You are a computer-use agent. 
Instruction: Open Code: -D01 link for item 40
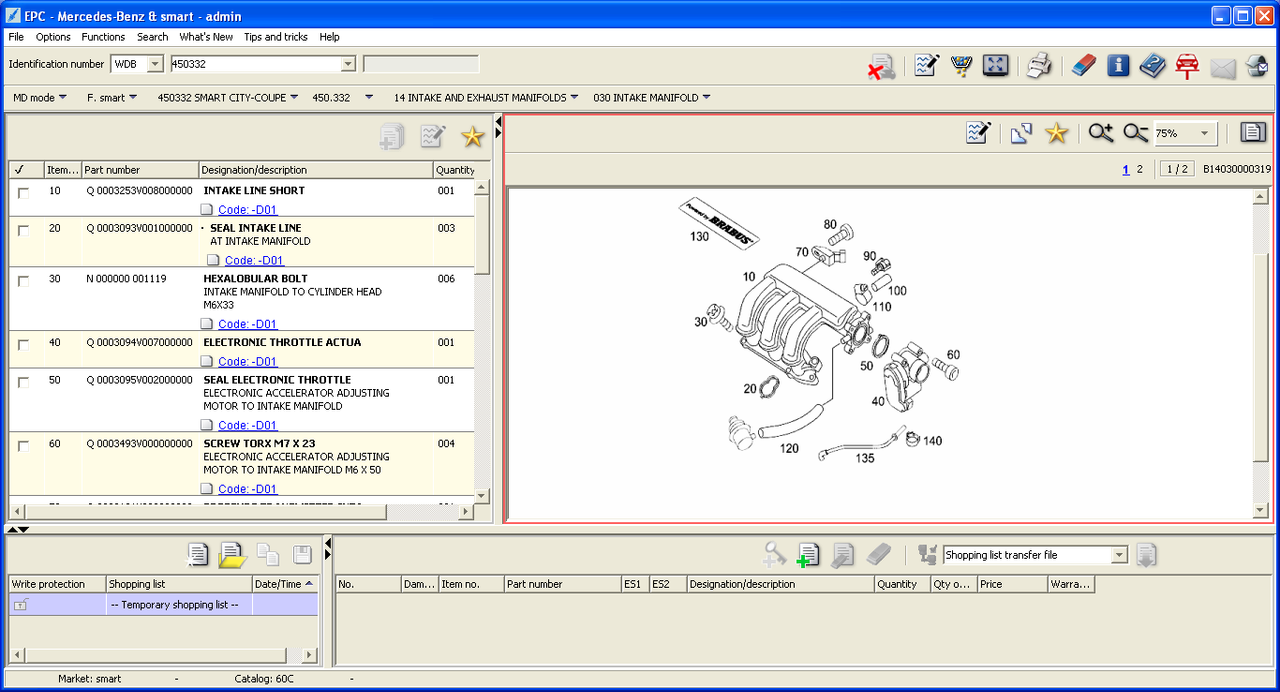(247, 362)
